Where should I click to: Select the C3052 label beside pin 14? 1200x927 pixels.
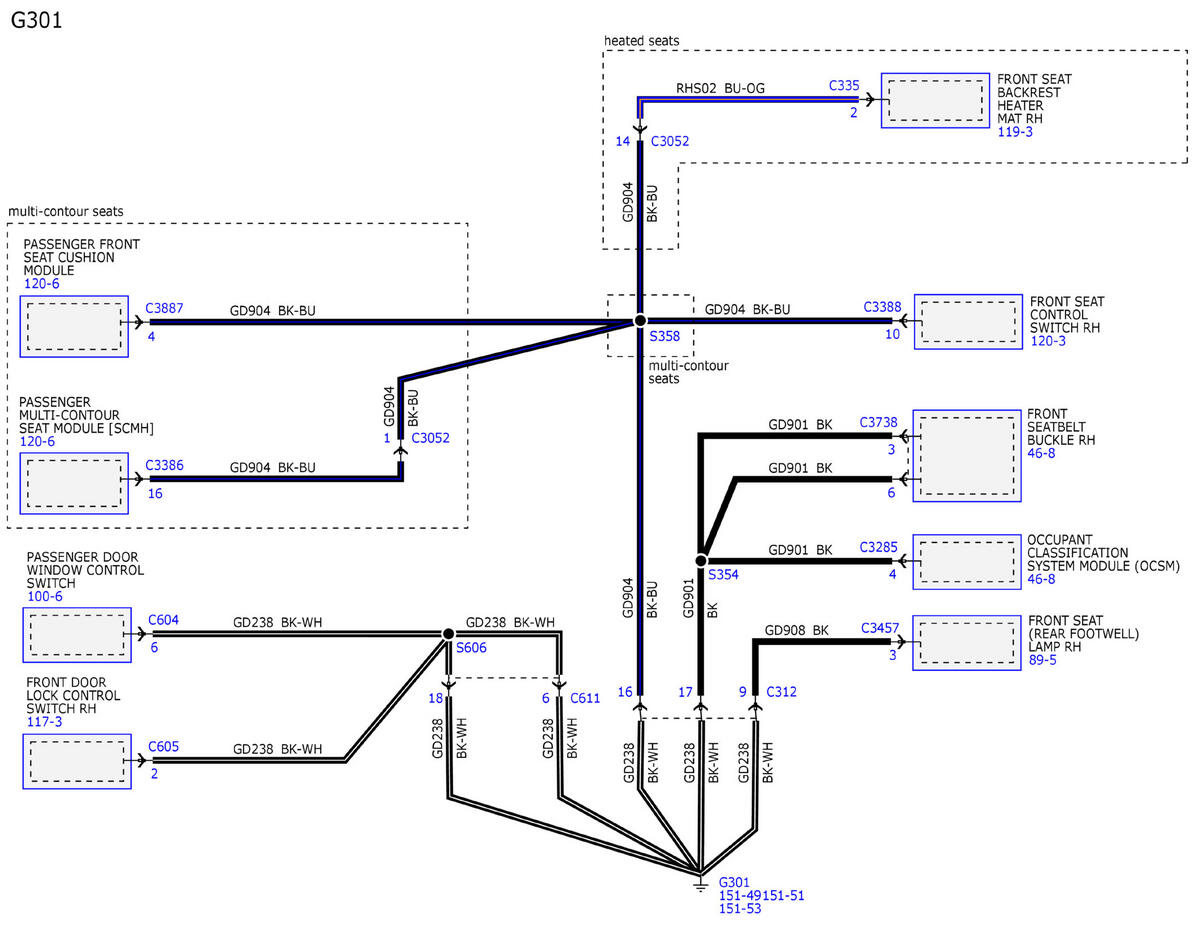[670, 141]
